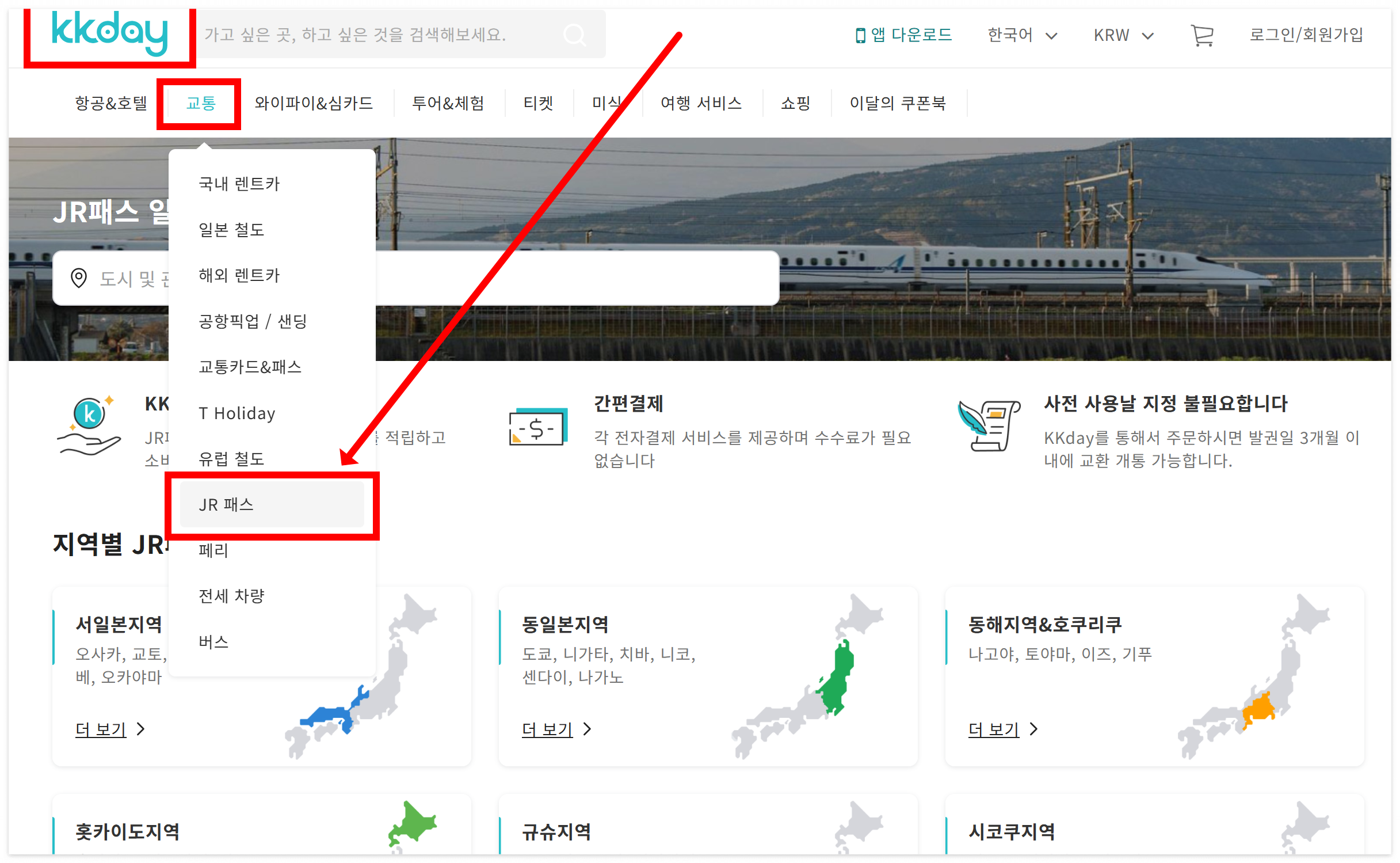Click the 앱 다운로드 link
The width and height of the screenshot is (1400, 863).
click(x=903, y=35)
